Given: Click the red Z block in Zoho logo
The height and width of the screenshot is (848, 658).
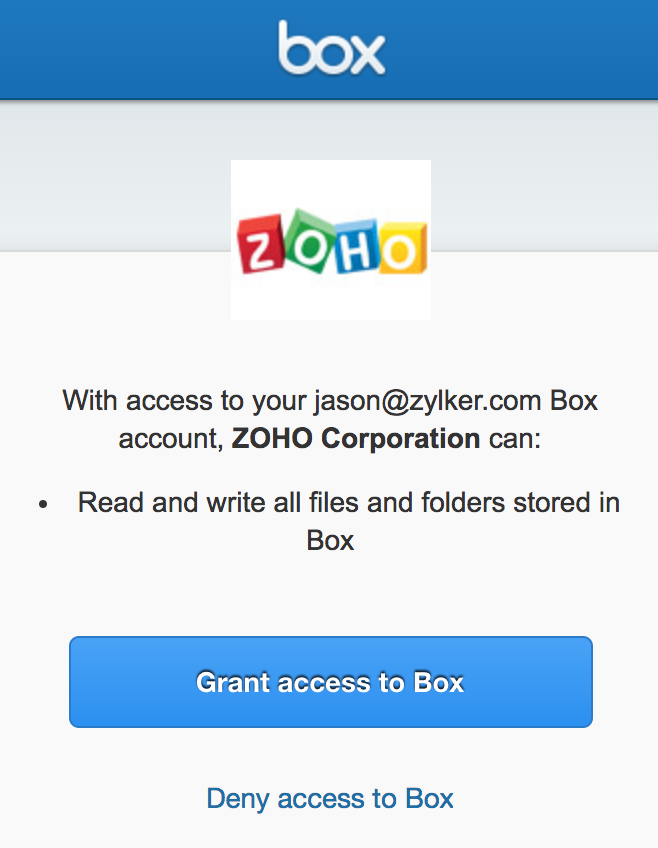Looking at the screenshot, I should coord(261,247).
